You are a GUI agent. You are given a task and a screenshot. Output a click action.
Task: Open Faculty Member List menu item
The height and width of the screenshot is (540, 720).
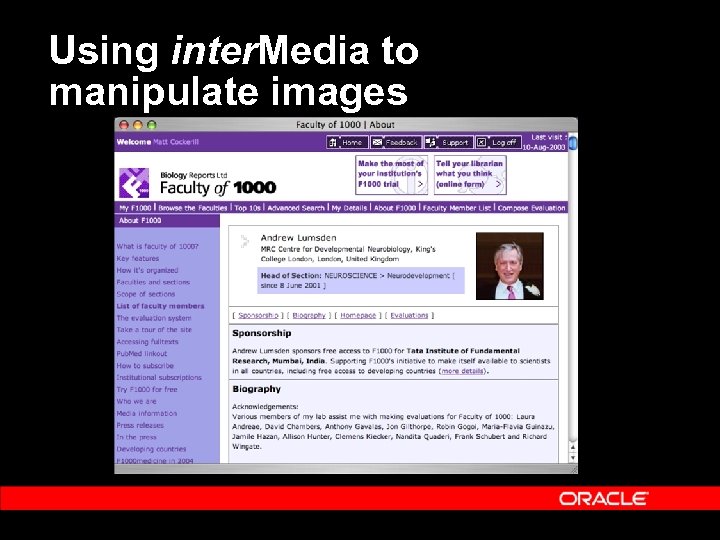coord(457,208)
